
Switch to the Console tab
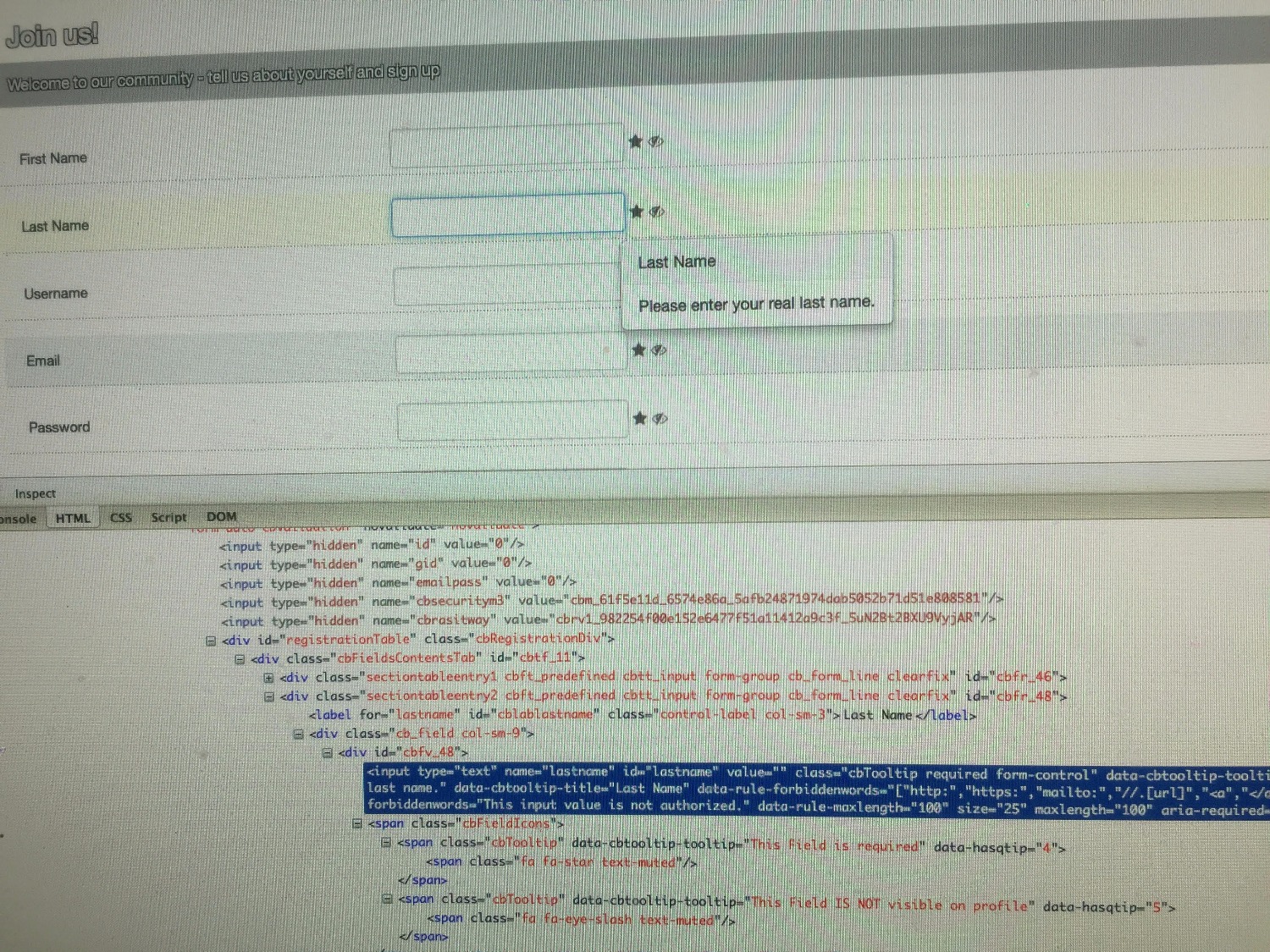pyautogui.click(x=18, y=519)
